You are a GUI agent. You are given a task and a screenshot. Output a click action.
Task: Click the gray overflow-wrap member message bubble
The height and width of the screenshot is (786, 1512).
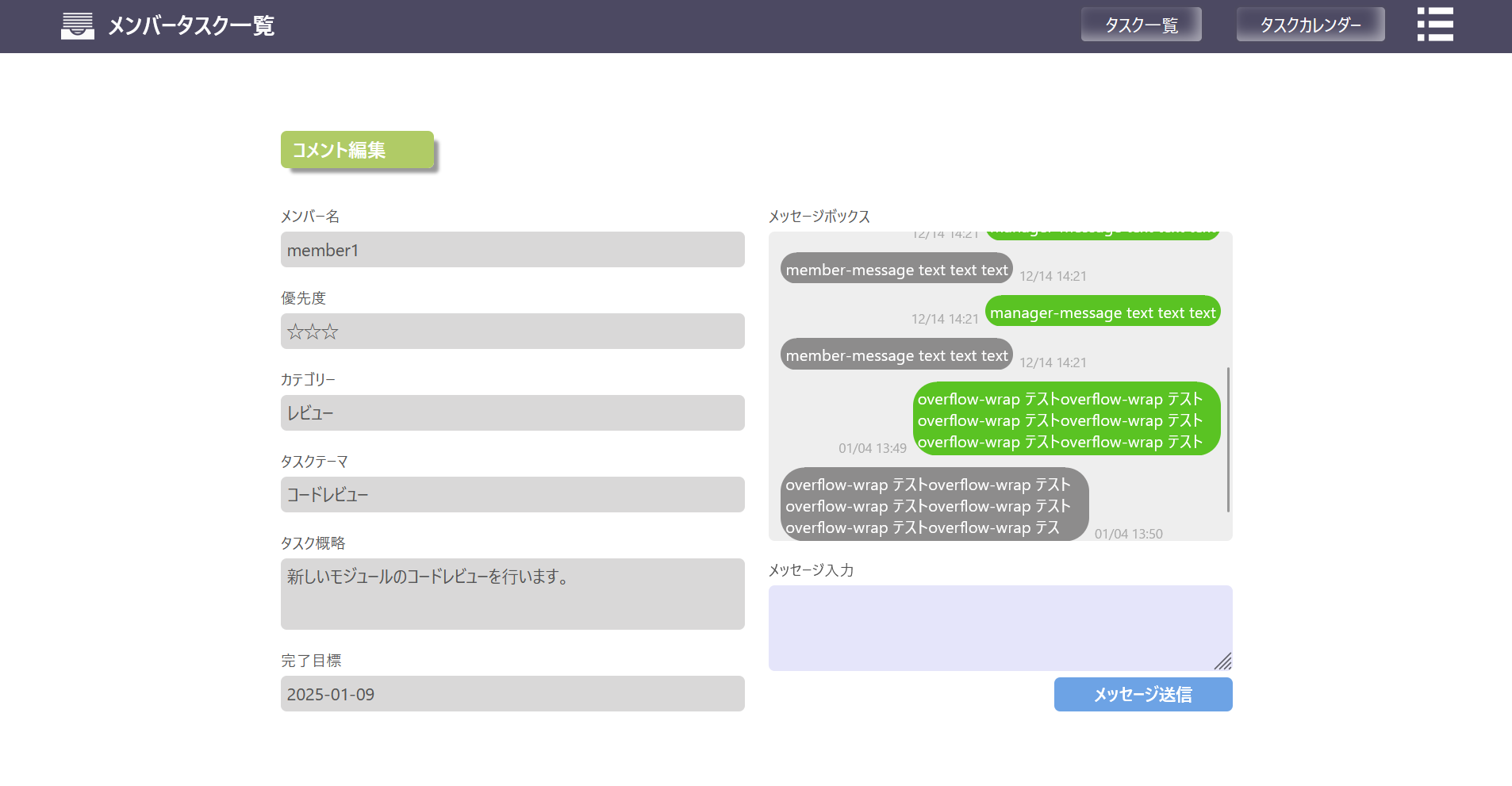pyautogui.click(x=934, y=505)
